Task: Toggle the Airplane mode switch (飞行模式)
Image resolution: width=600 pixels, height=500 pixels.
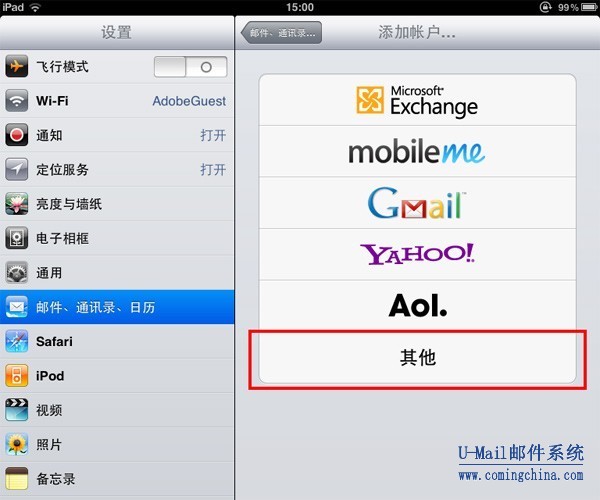Action: click(191, 67)
